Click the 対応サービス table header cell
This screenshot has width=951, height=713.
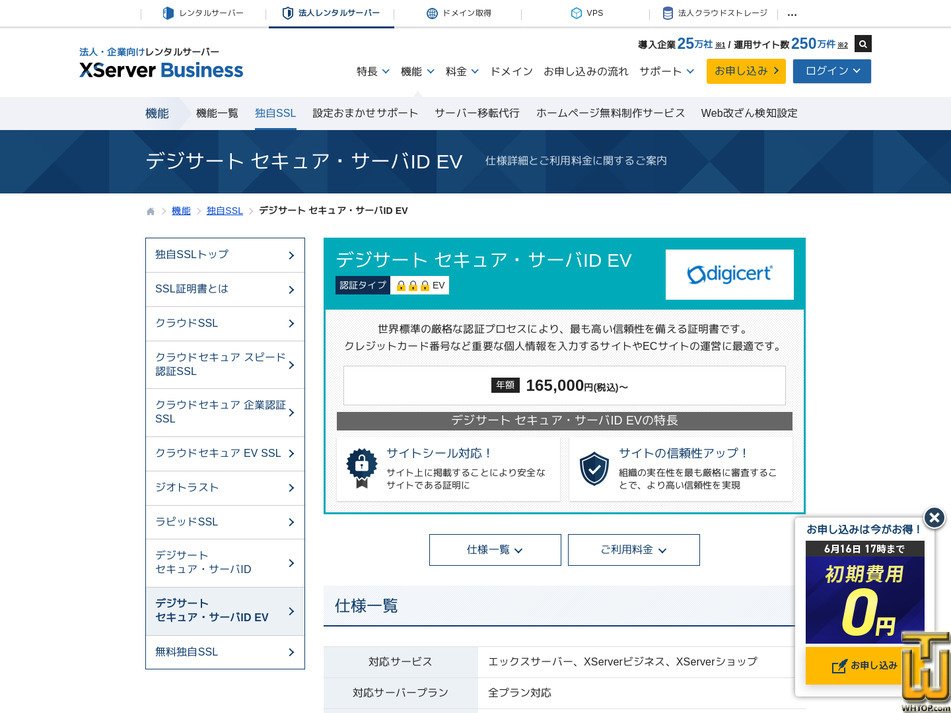[400, 662]
